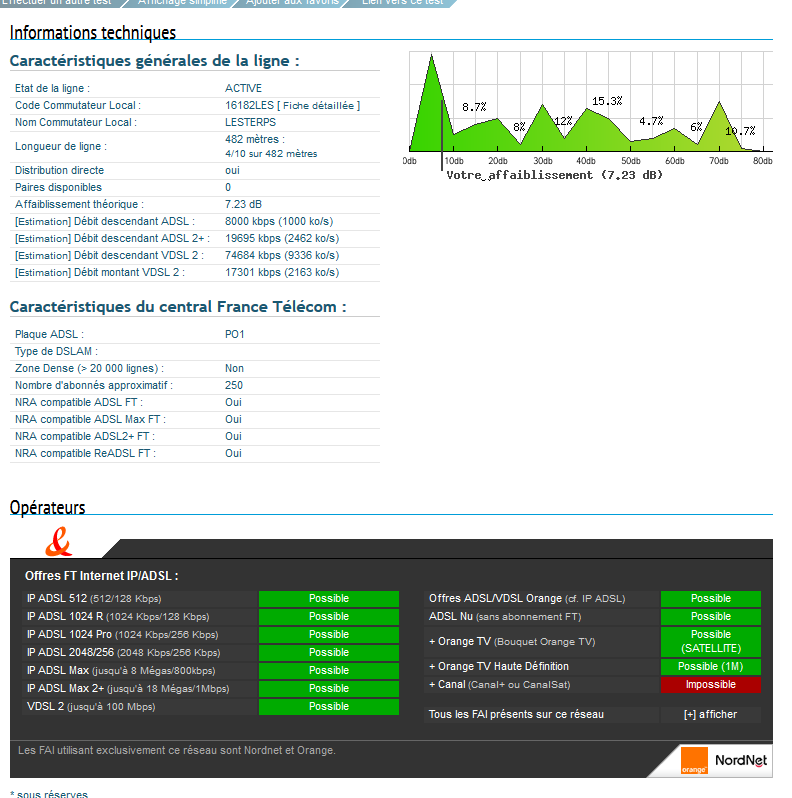Click the Effectuer un autre test tab
Viewport: 792px width, 798px height.
(x=56, y=2)
